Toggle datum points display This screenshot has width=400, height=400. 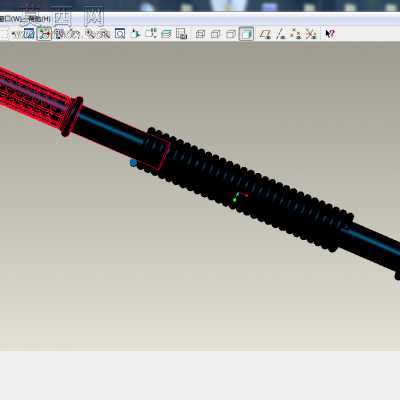click(295, 34)
